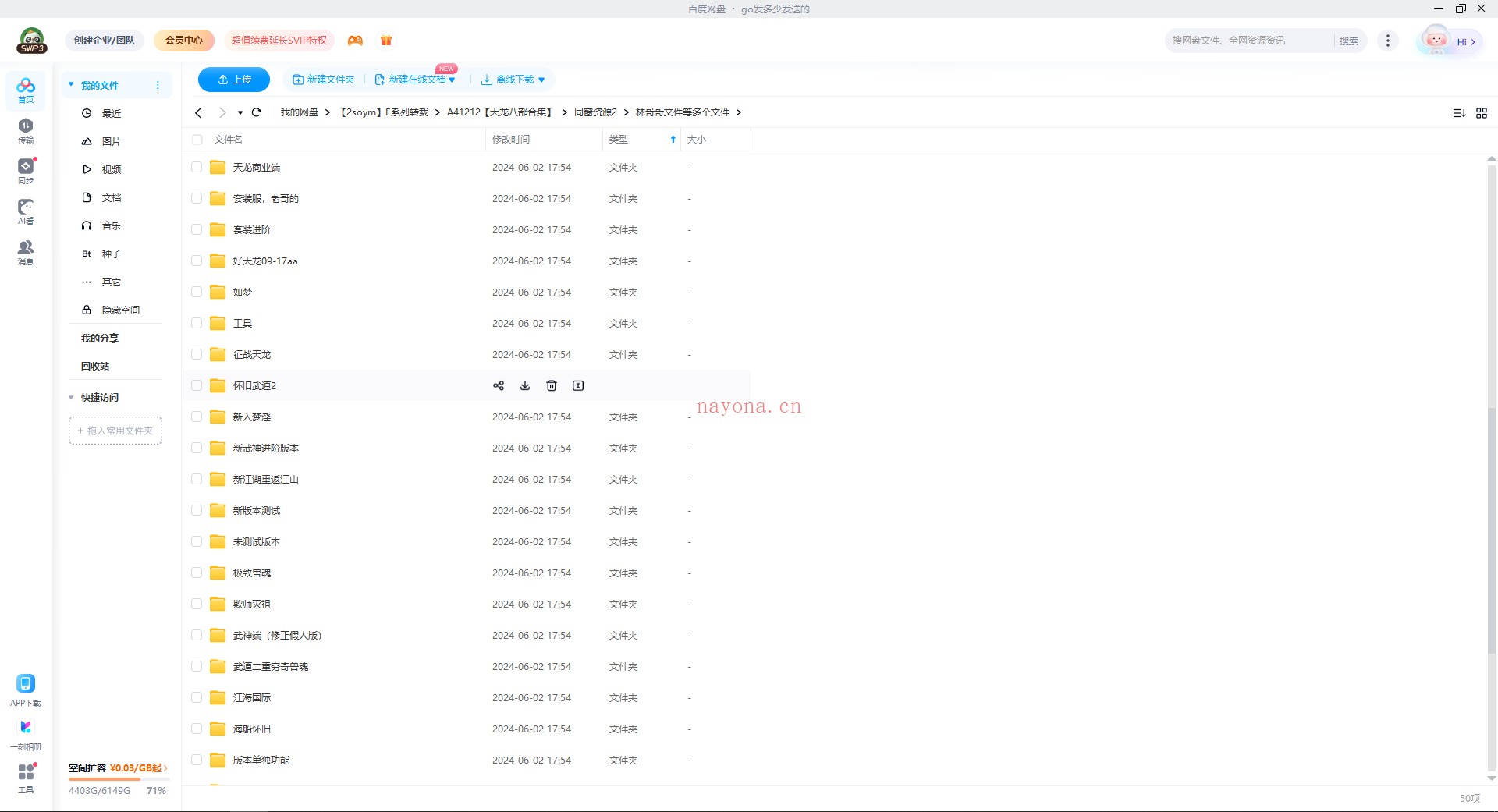
Task: Open the 一刻相册 album icon
Action: 26,734
